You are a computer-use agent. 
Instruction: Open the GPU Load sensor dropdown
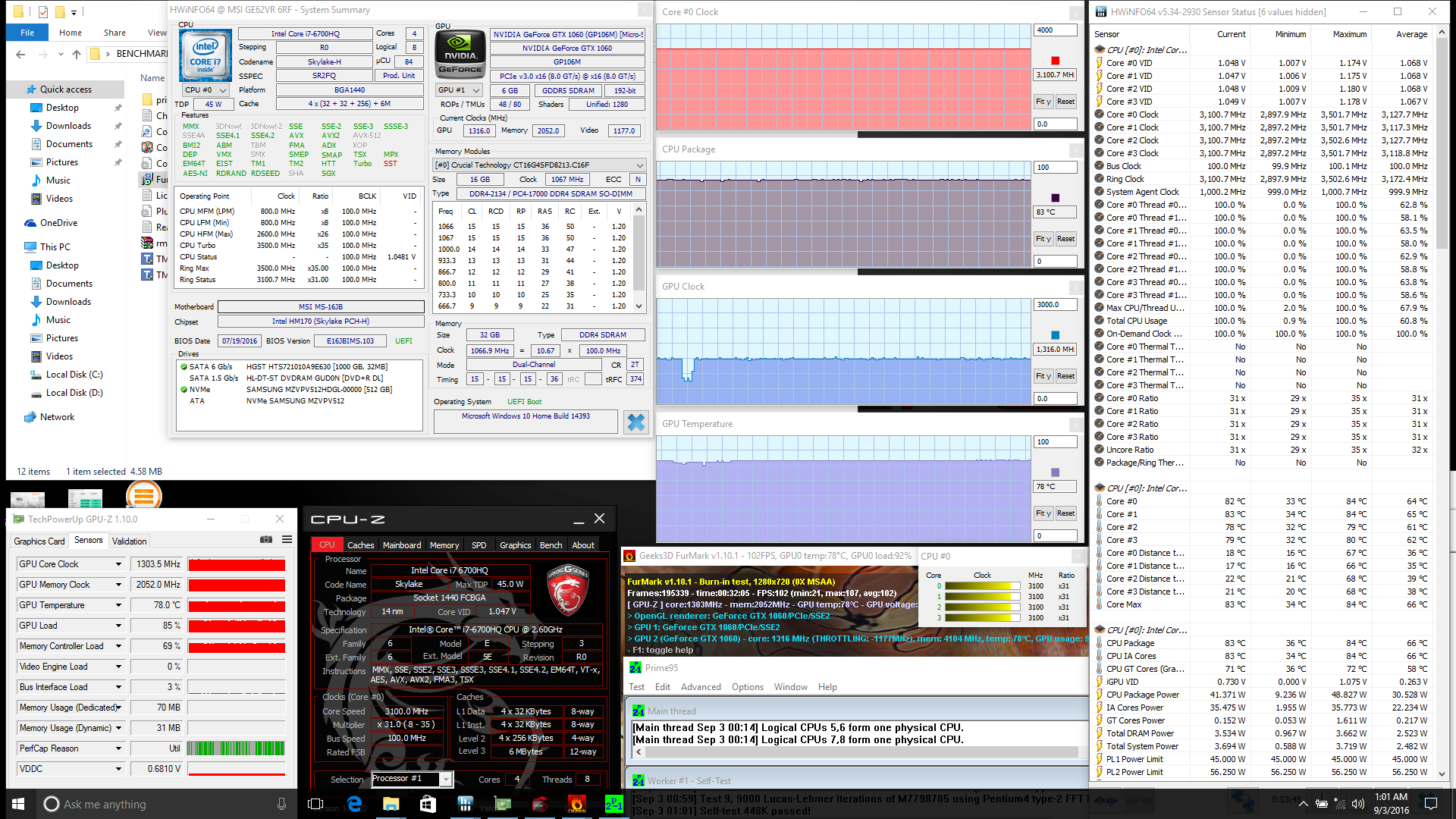point(118,626)
